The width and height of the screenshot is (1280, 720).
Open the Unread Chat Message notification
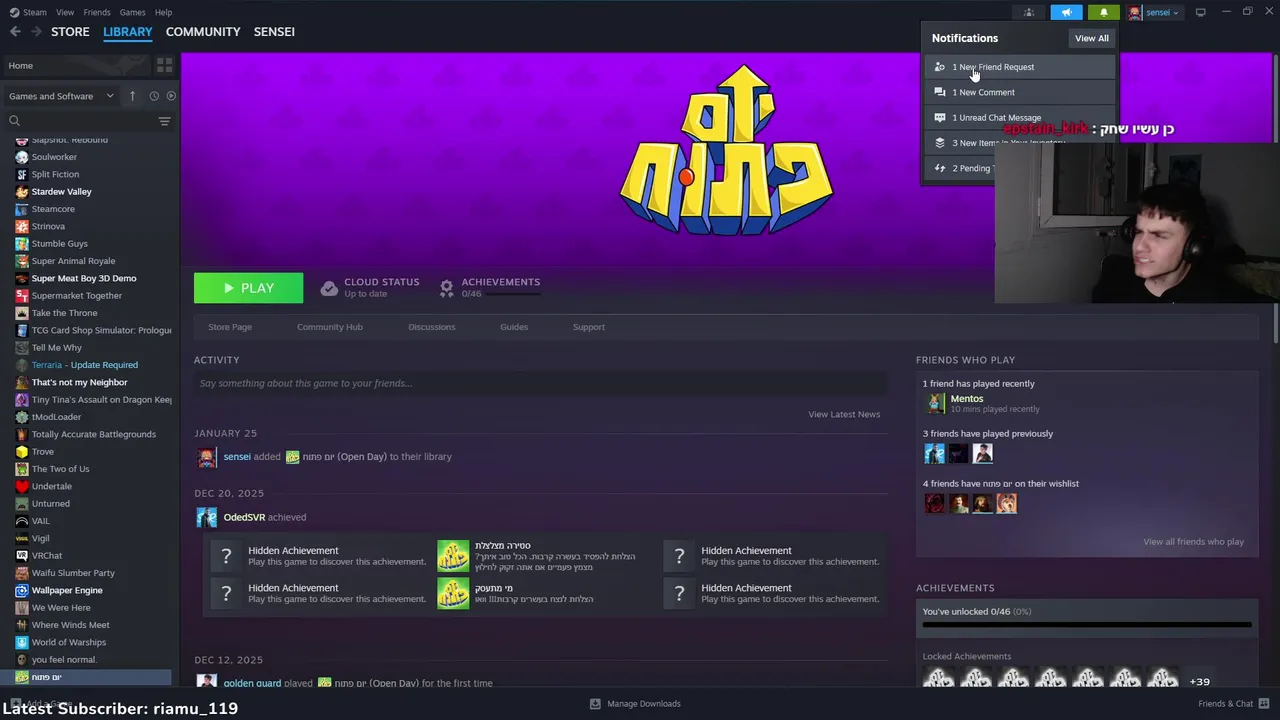(x=1019, y=117)
